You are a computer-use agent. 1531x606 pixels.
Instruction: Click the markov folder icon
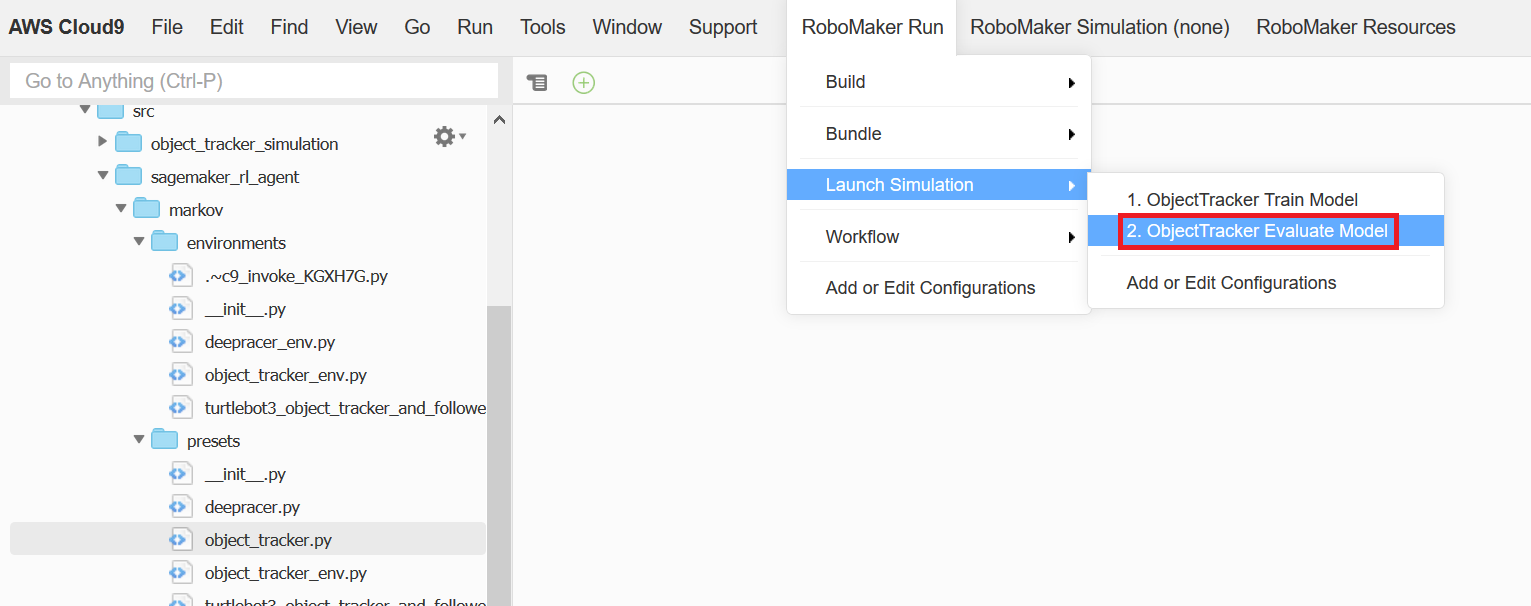[146, 209]
